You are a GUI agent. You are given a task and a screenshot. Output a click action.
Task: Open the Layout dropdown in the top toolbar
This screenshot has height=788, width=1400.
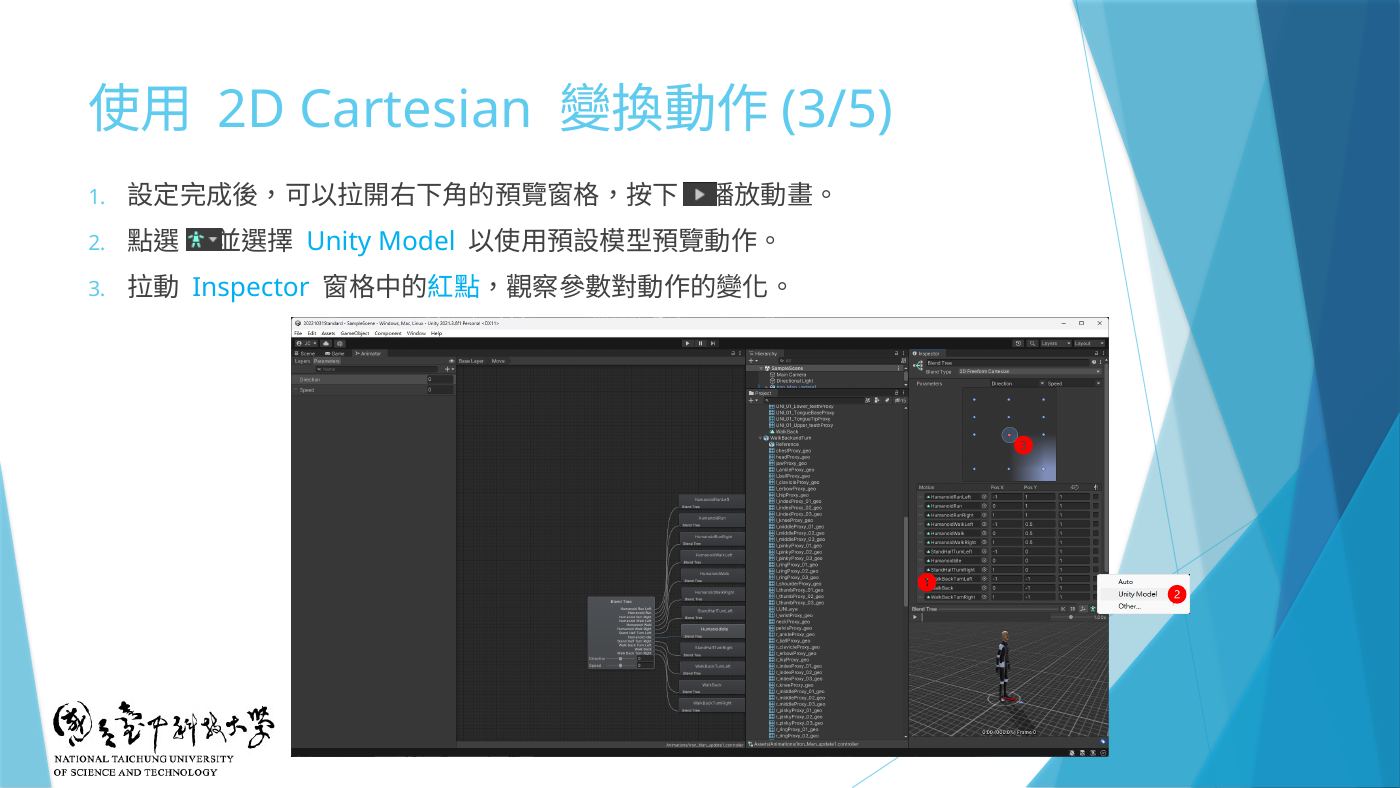point(1088,343)
